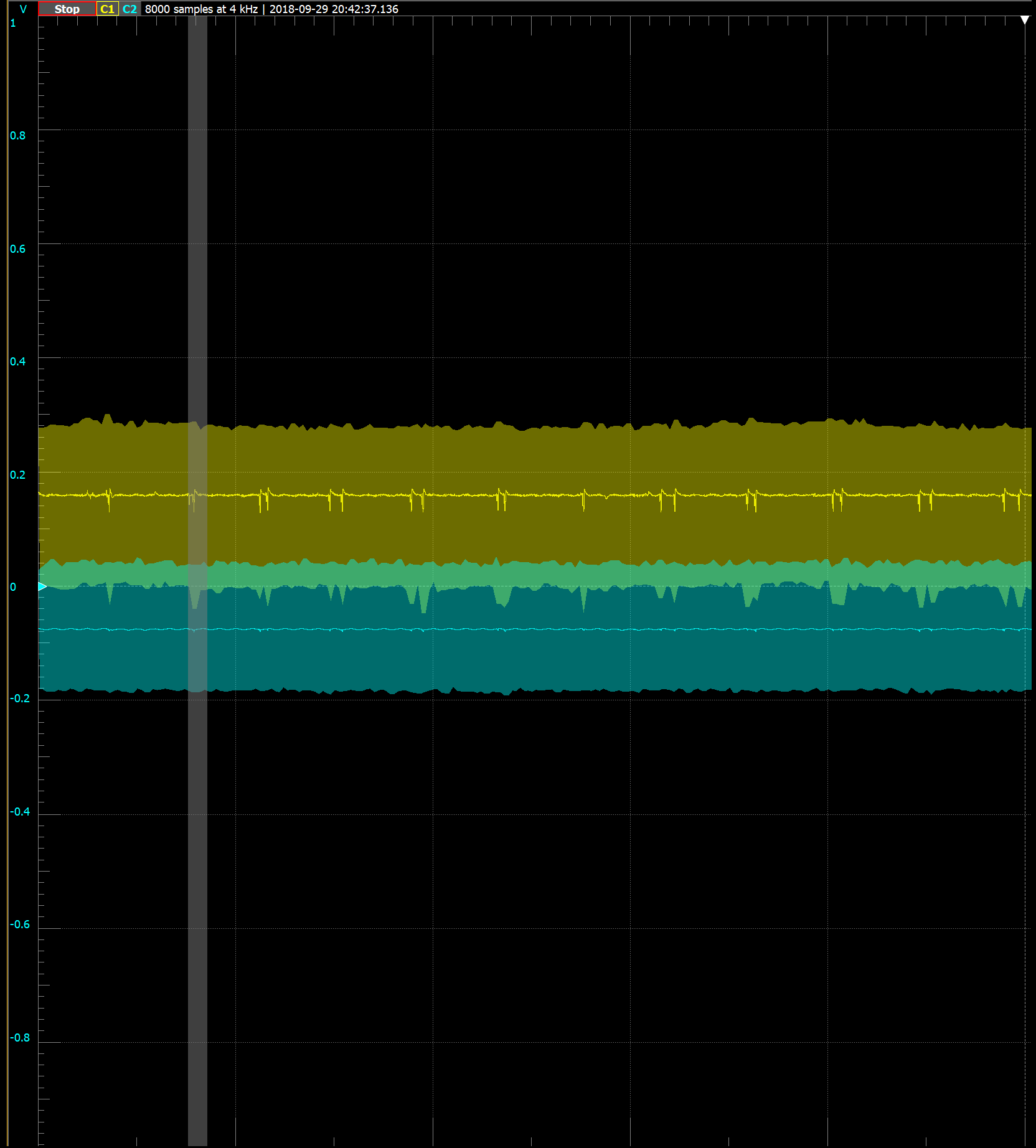The width and height of the screenshot is (1036, 1148).
Task: Select the yellow C1 channel tag
Action: (107, 9)
